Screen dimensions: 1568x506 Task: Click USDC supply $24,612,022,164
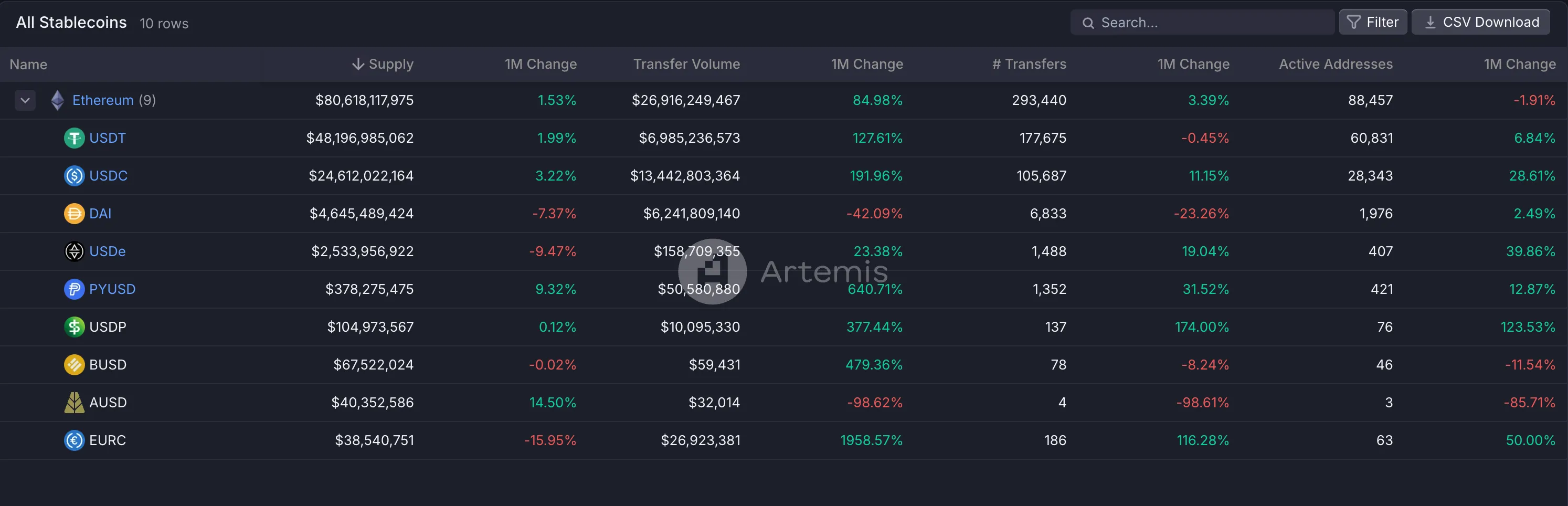coord(361,176)
